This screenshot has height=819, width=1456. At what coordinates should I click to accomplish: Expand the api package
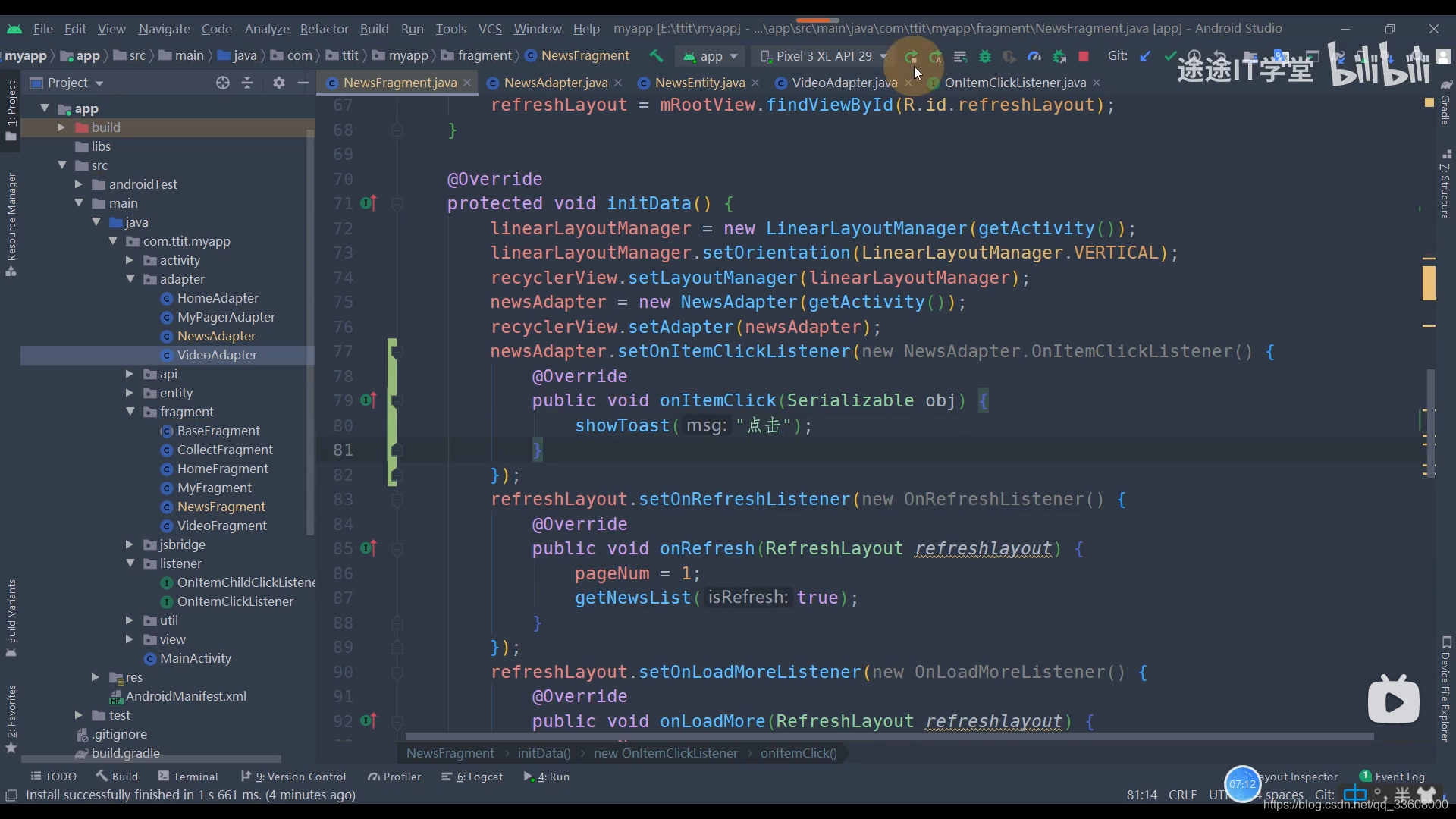pos(129,374)
